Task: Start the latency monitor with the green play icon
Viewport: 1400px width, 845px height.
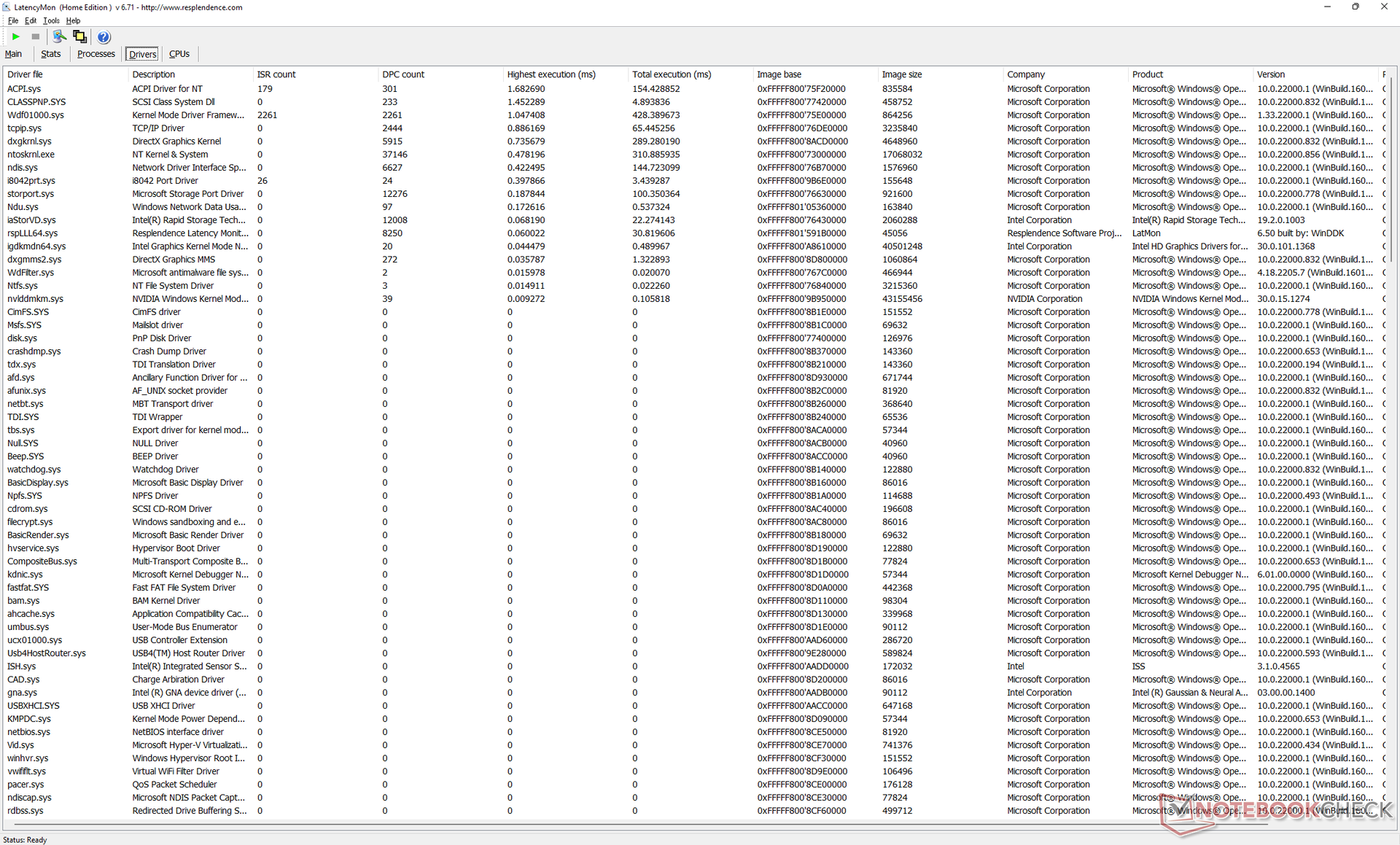Action: [x=15, y=36]
